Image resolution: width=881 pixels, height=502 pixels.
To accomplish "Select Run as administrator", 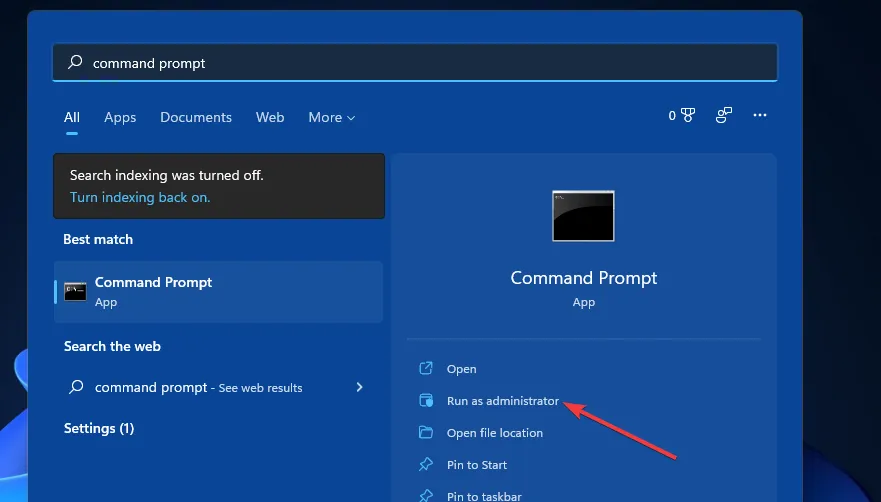I will coord(502,401).
